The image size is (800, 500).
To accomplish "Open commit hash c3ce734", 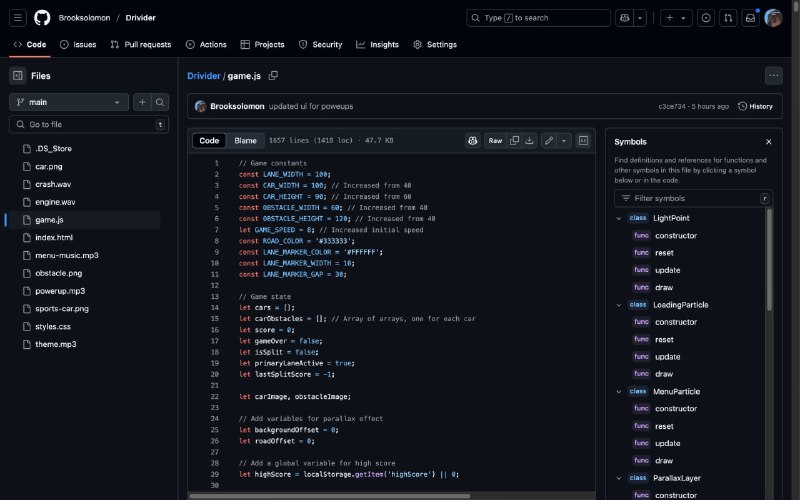I will (x=671, y=106).
